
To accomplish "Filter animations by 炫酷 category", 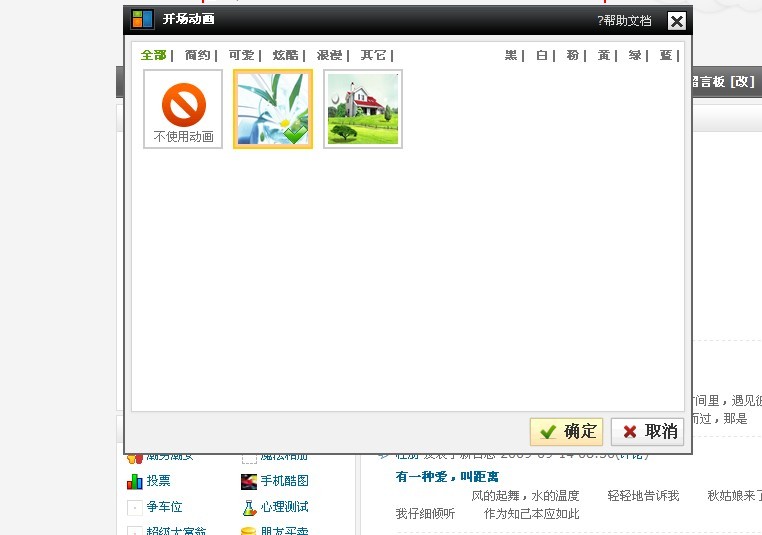I will pos(285,55).
